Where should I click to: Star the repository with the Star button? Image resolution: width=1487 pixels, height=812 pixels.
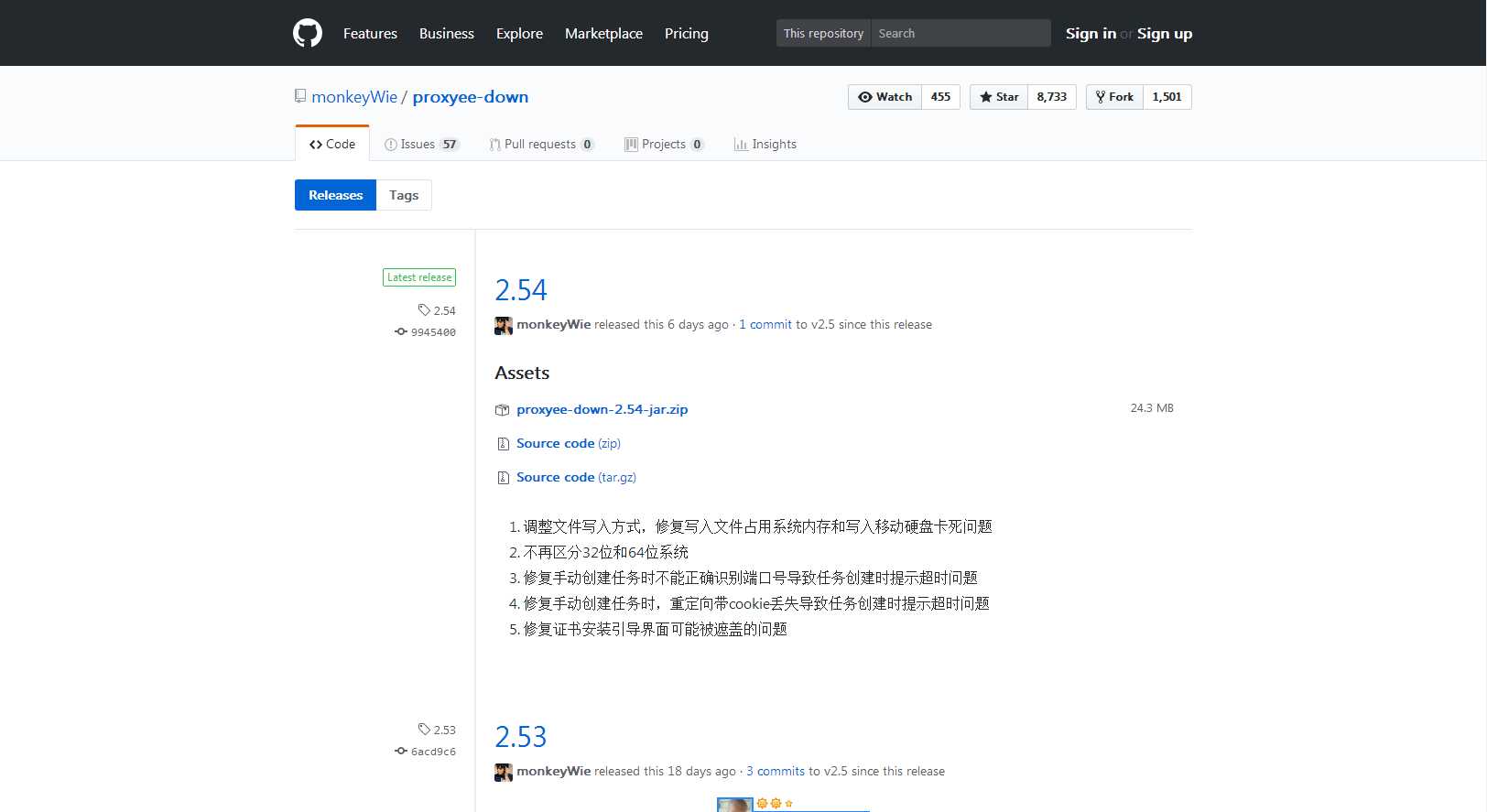click(x=999, y=97)
